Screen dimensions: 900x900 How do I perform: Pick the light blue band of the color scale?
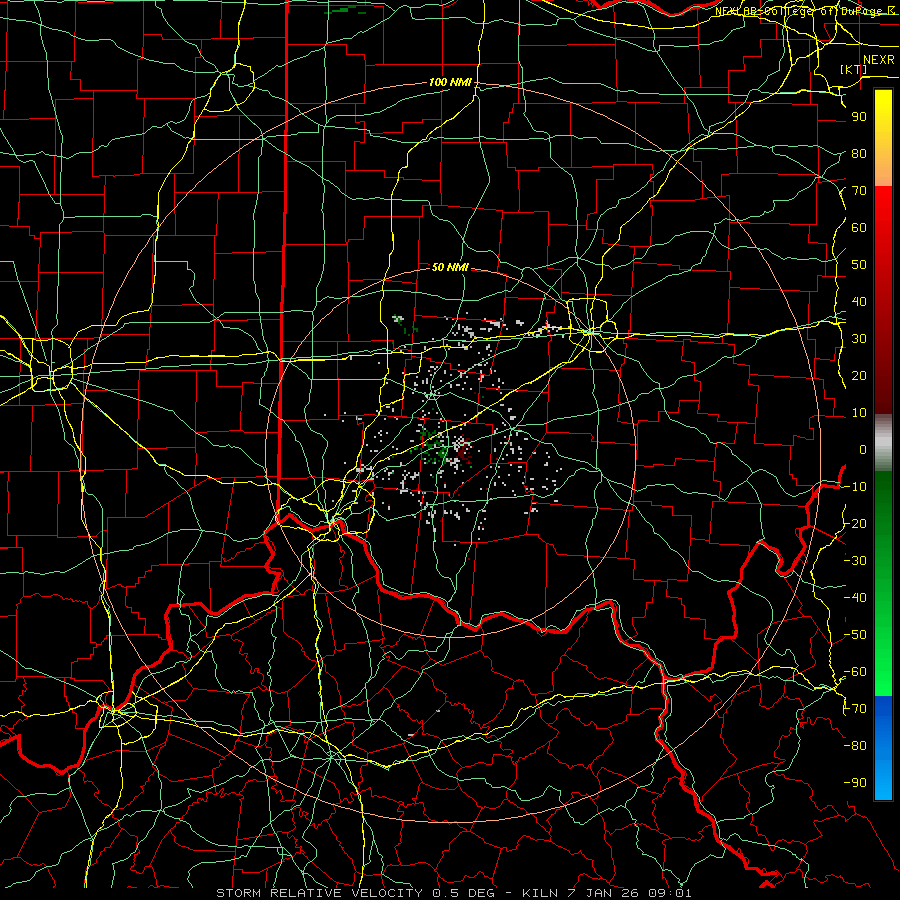tap(883, 772)
